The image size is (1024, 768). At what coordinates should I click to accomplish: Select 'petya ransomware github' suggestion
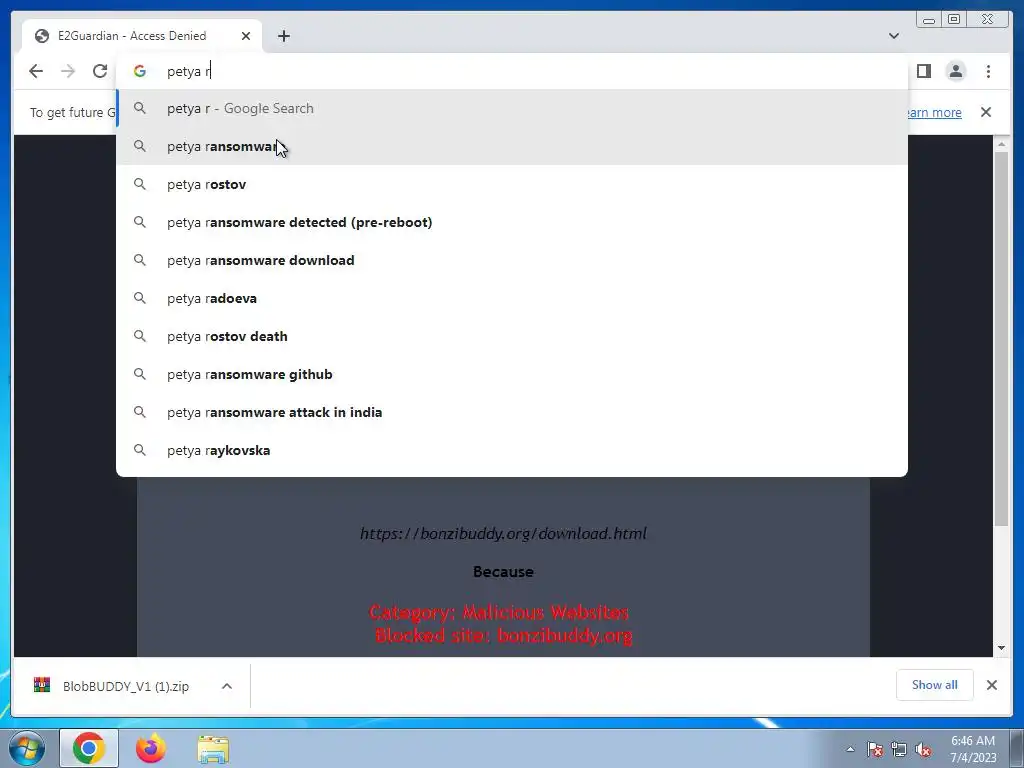tap(512, 374)
